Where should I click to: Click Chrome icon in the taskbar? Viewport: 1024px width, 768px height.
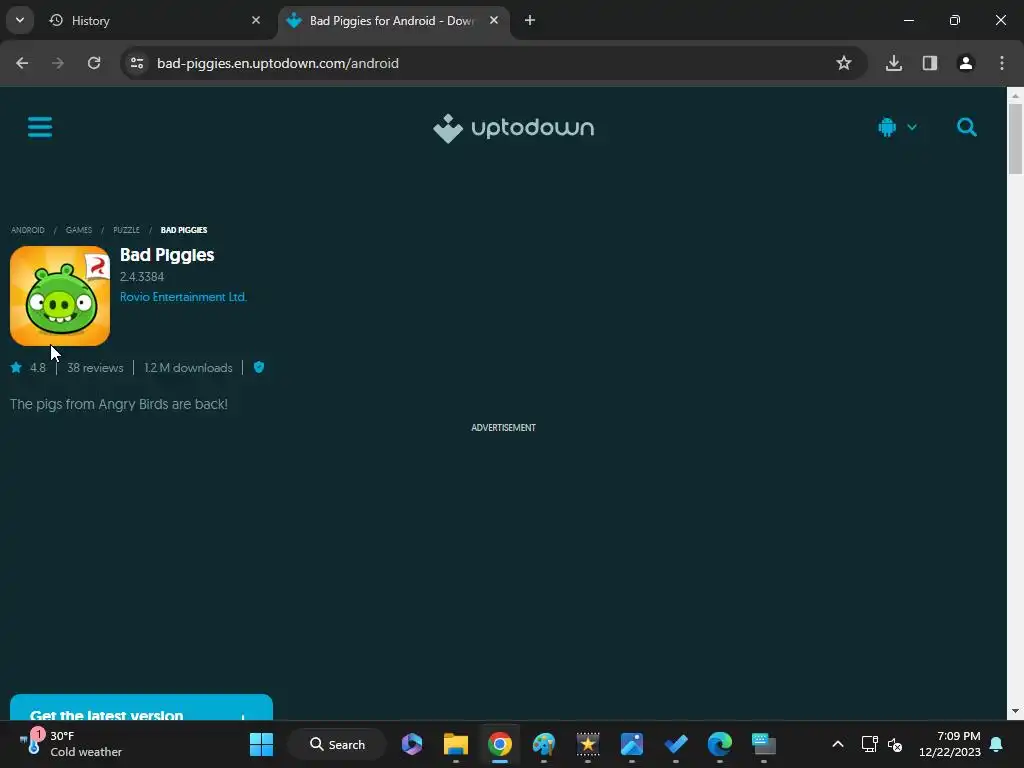tap(500, 744)
